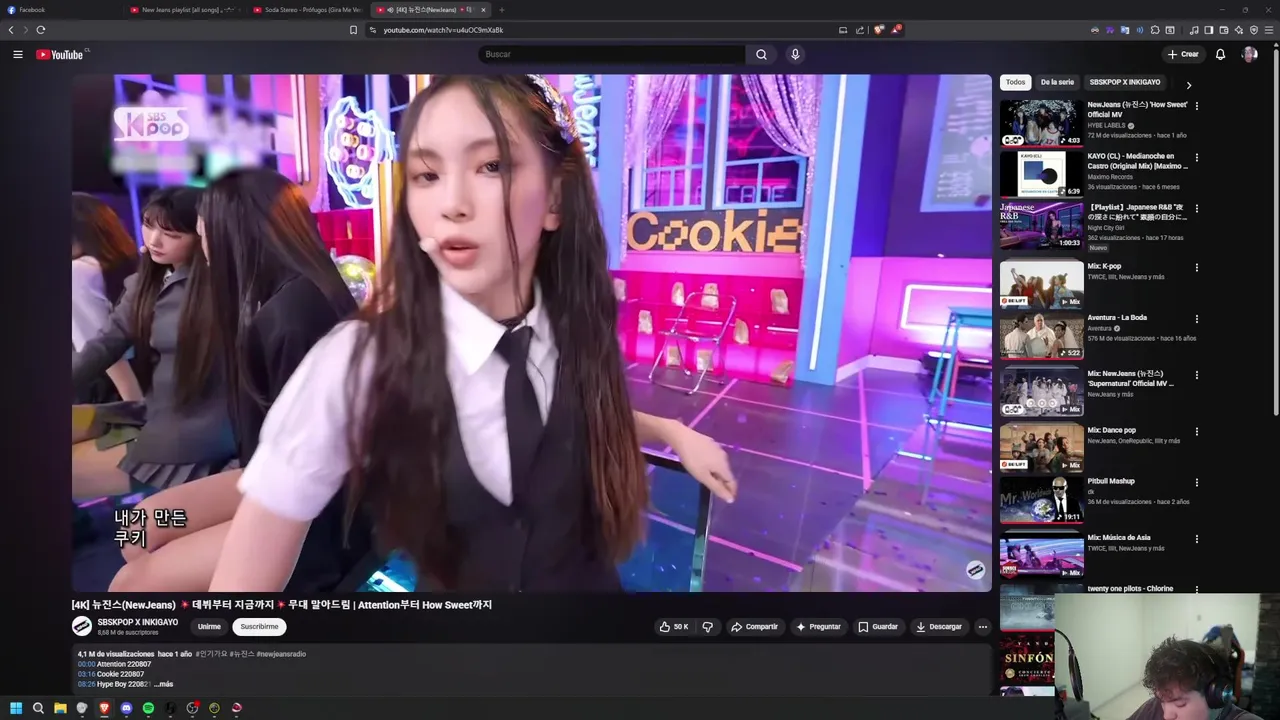Save video with Guardar button

point(878,627)
